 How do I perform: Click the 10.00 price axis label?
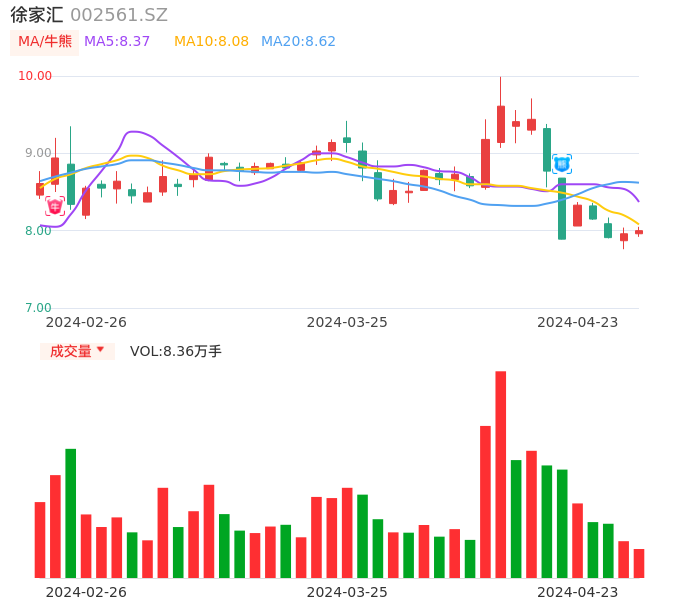36,76
